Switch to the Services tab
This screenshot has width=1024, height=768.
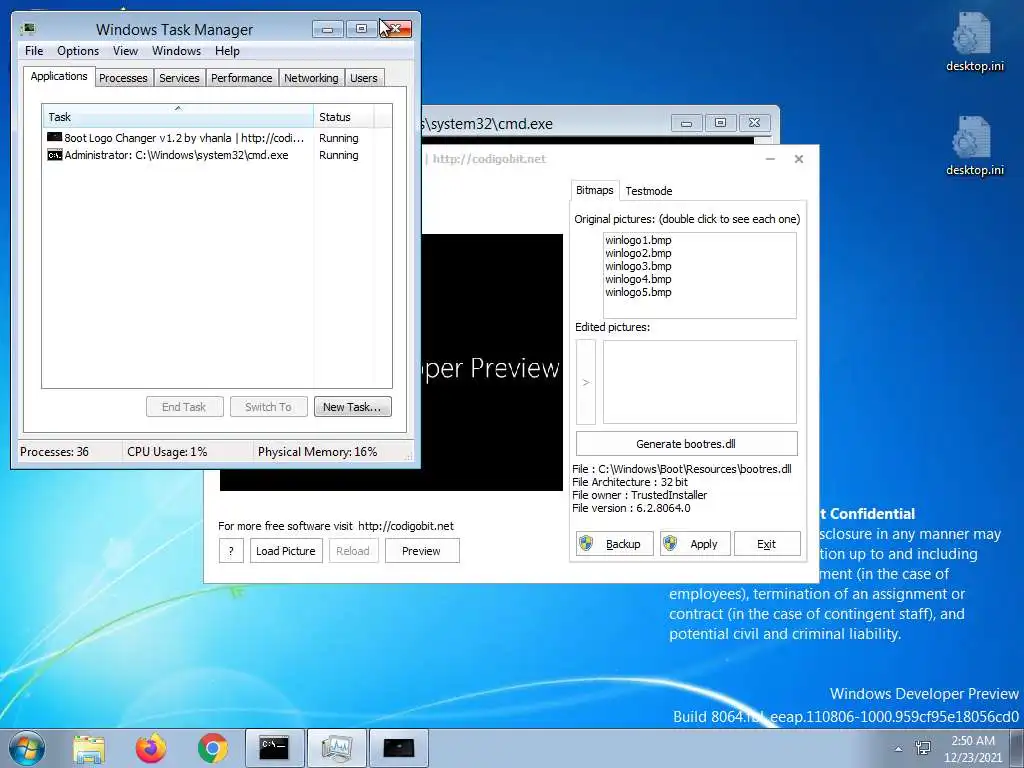coord(179,78)
